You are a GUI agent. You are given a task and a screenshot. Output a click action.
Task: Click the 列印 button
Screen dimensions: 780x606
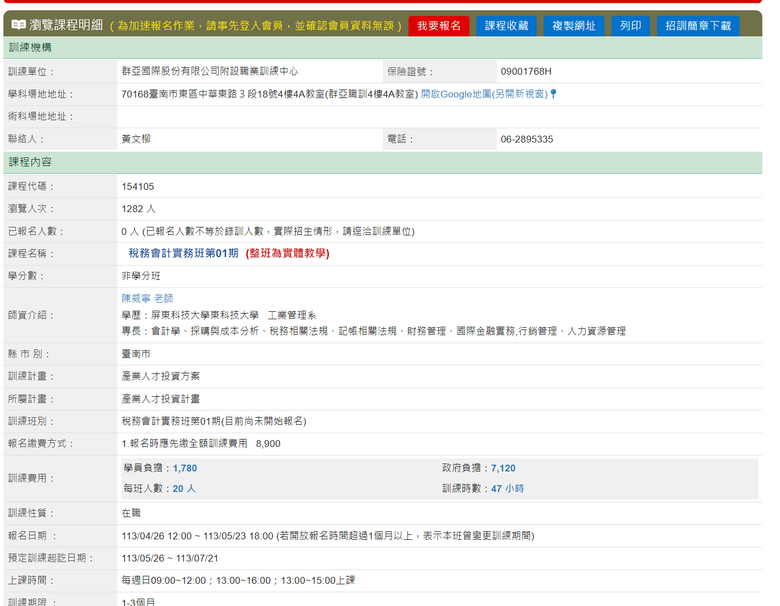(x=630, y=26)
